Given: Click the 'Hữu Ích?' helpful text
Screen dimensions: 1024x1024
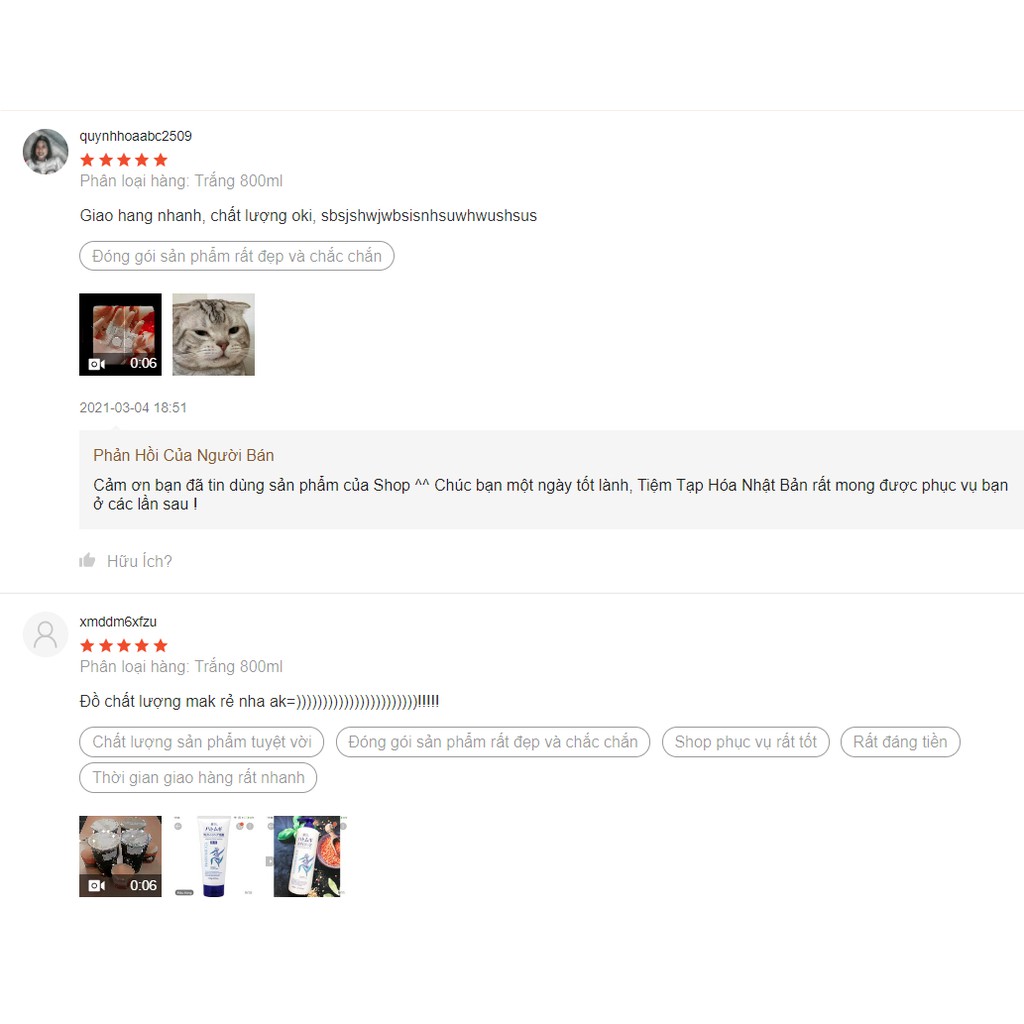Looking at the screenshot, I should coord(139,561).
